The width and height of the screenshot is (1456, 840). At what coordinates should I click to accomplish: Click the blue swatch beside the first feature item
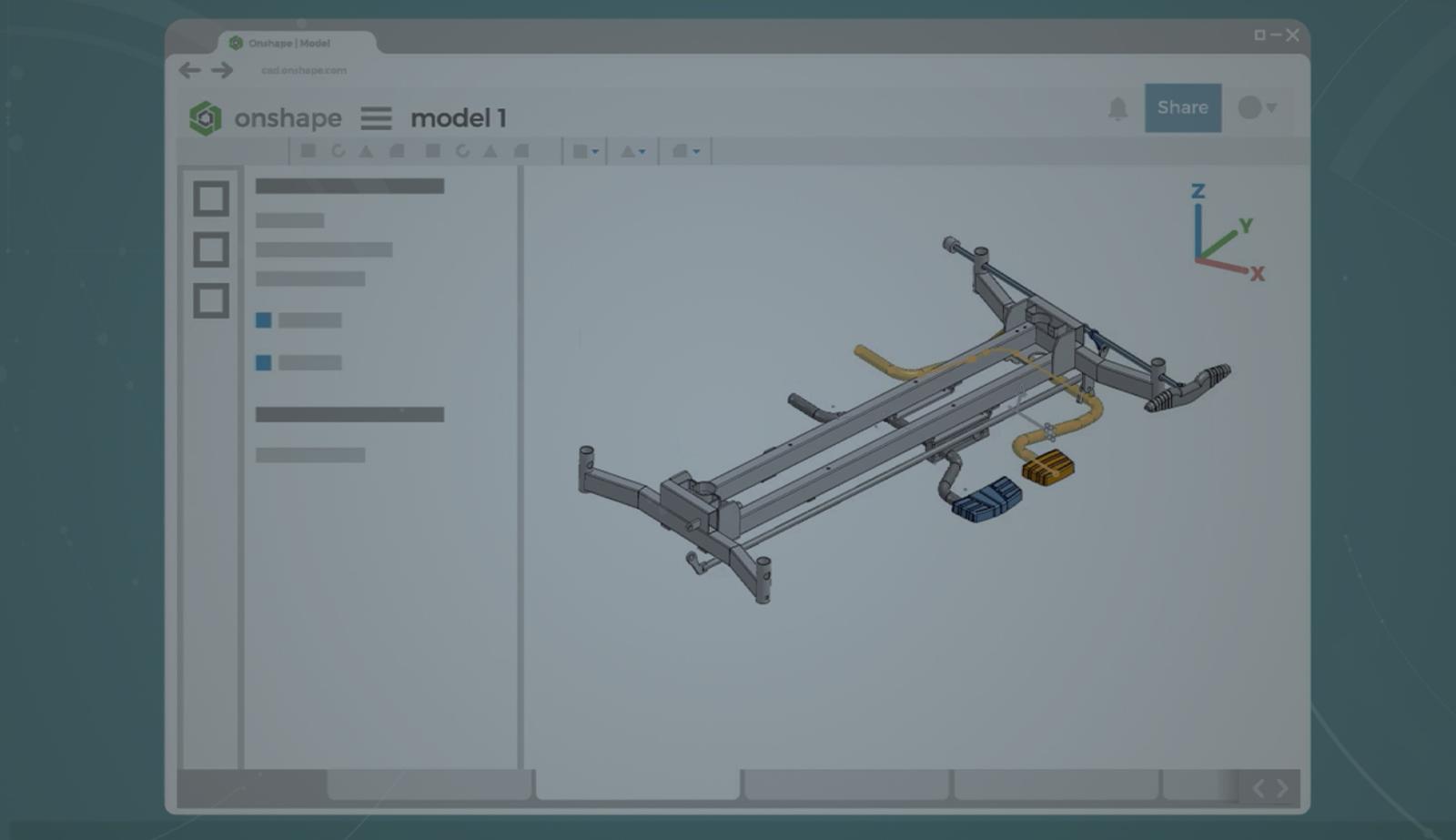pos(264,320)
